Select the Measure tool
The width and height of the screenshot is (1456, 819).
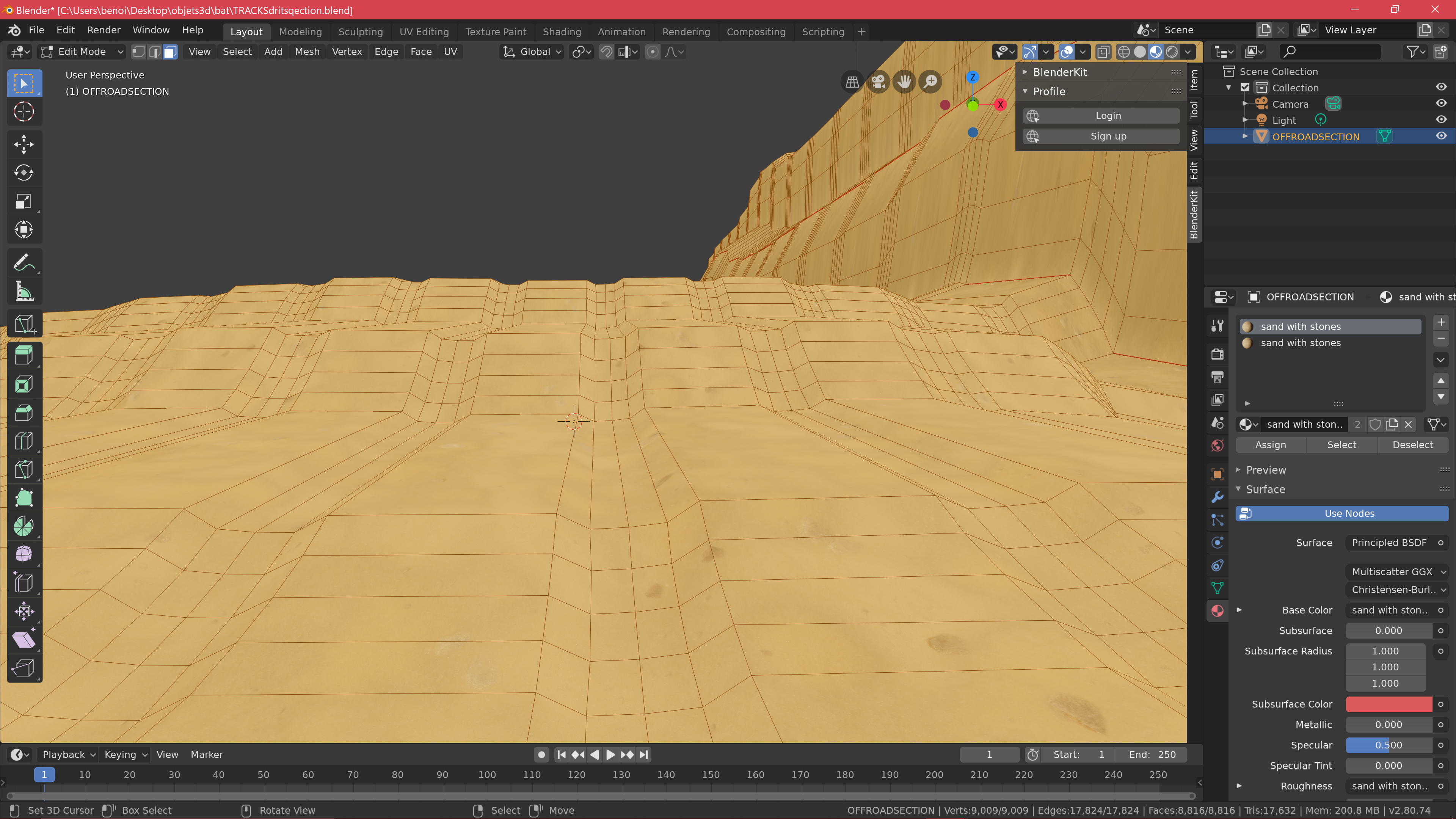click(24, 291)
